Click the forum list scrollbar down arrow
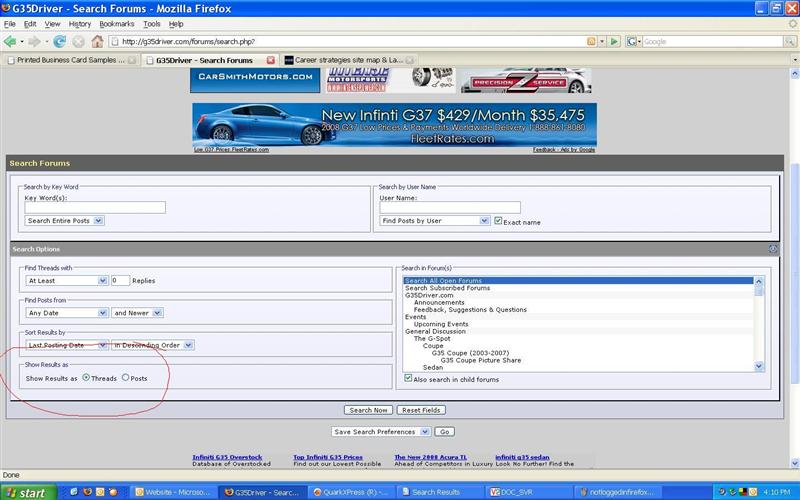800x500 pixels. (x=759, y=367)
